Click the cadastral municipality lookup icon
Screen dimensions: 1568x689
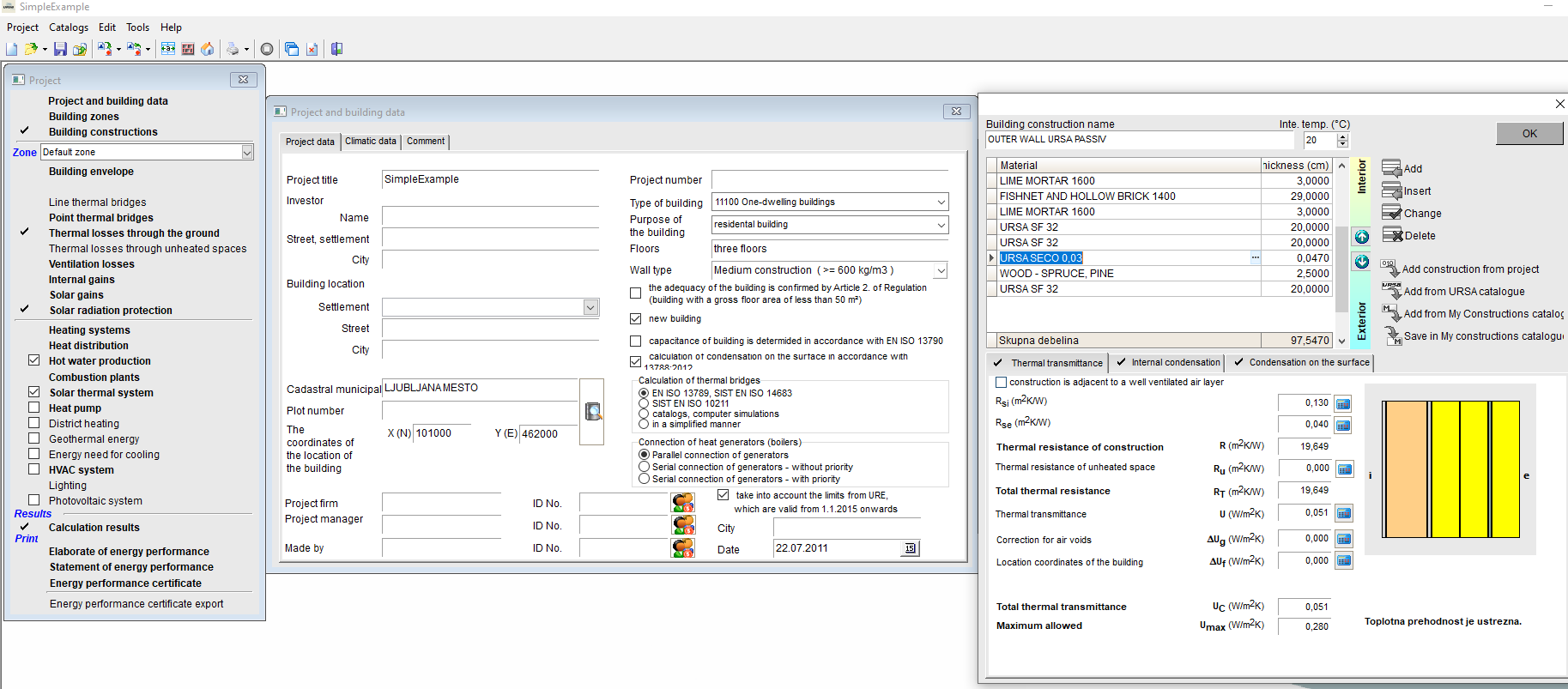click(x=592, y=412)
